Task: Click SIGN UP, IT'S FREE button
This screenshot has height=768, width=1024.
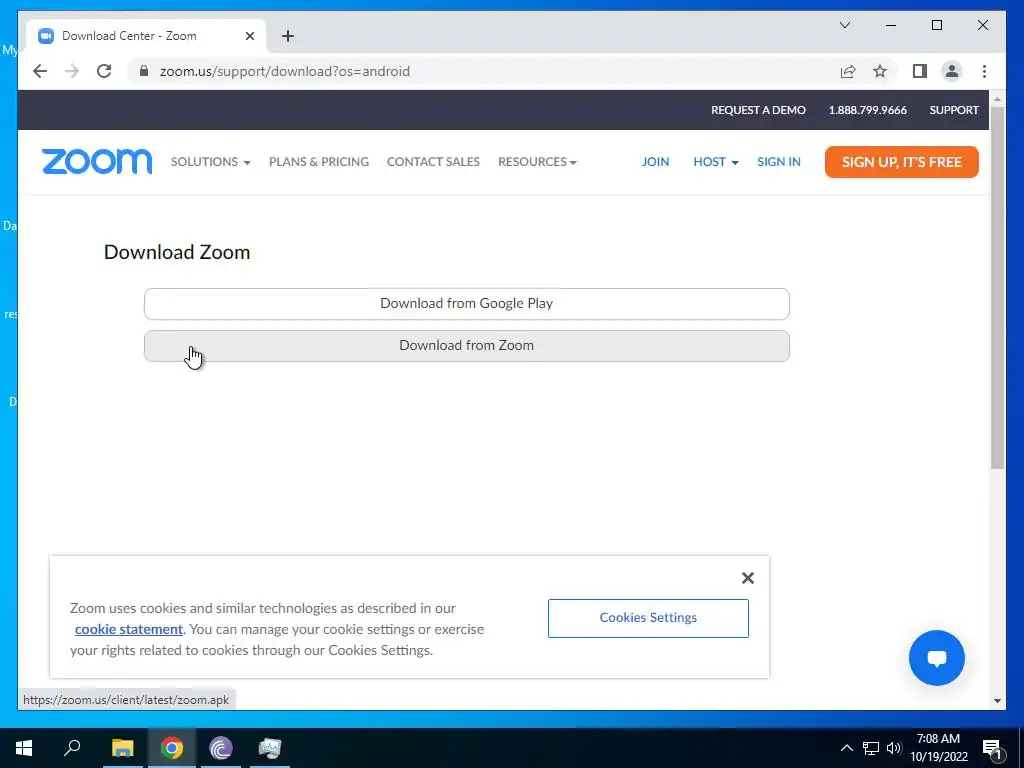Action: [901, 162]
